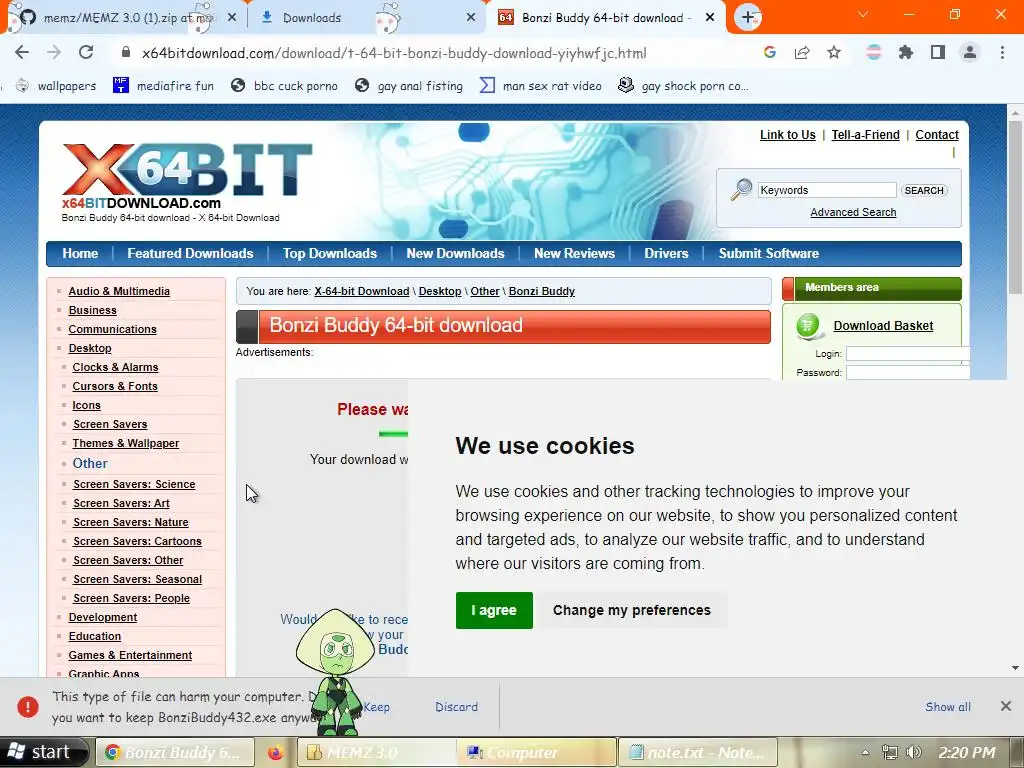
Task: Go forward with the browser arrow
Action: pyautogui.click(x=54, y=53)
